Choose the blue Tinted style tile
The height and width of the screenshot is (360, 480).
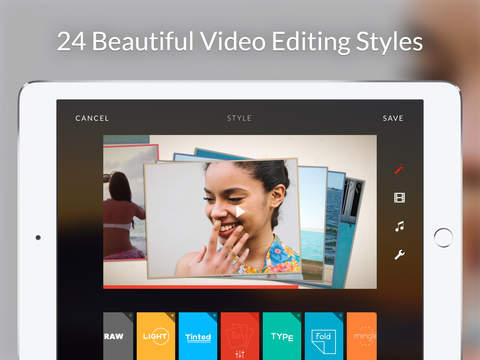pos(198,336)
